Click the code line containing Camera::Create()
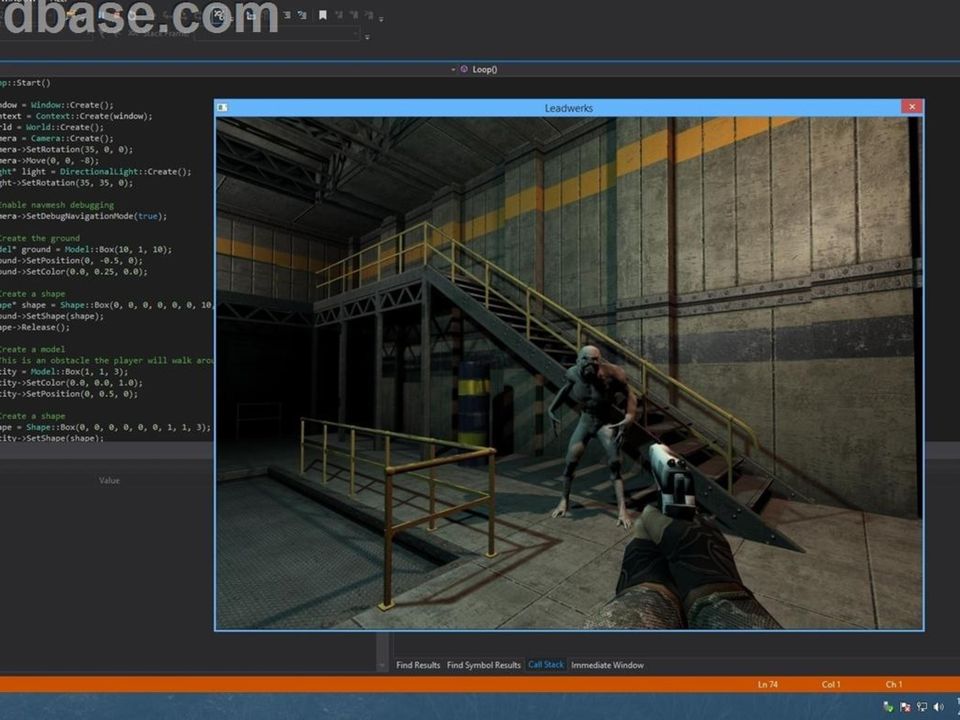This screenshot has width=960, height=720. point(57,138)
